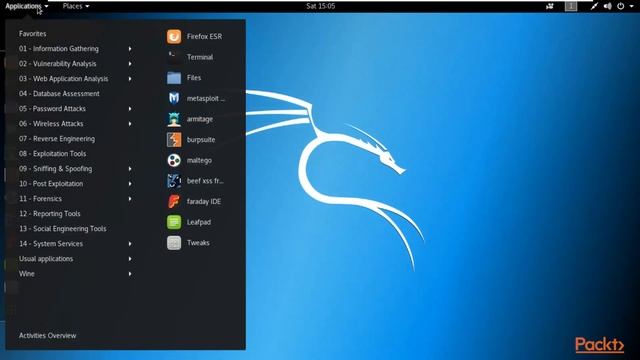Open Activities Overview link
The image size is (640, 360).
pyautogui.click(x=47, y=336)
